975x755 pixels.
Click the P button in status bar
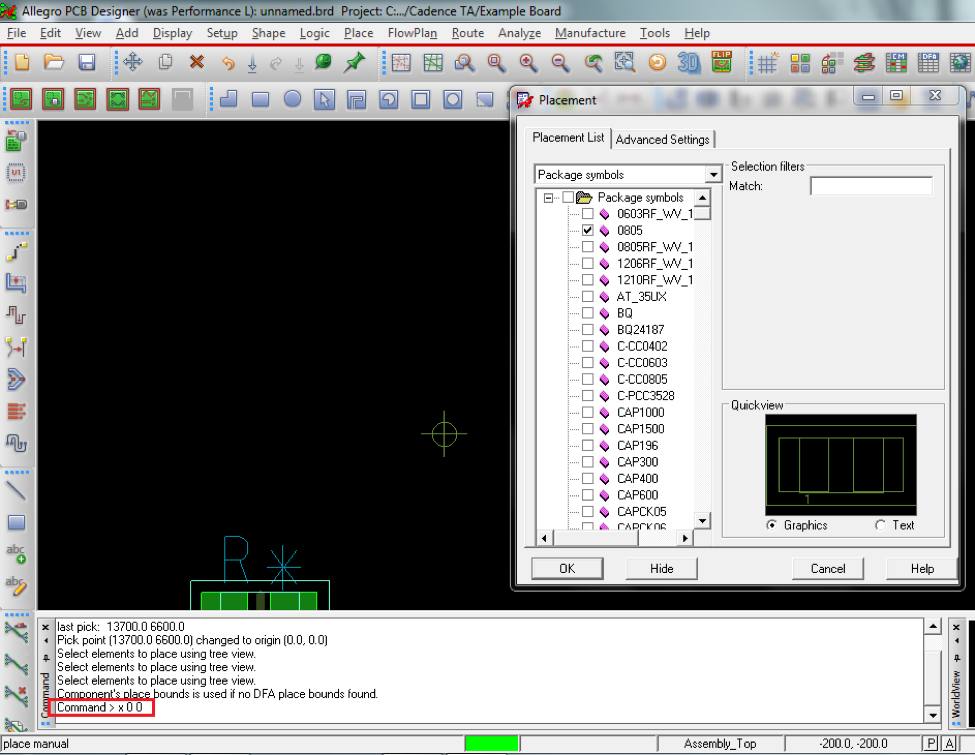click(x=931, y=743)
